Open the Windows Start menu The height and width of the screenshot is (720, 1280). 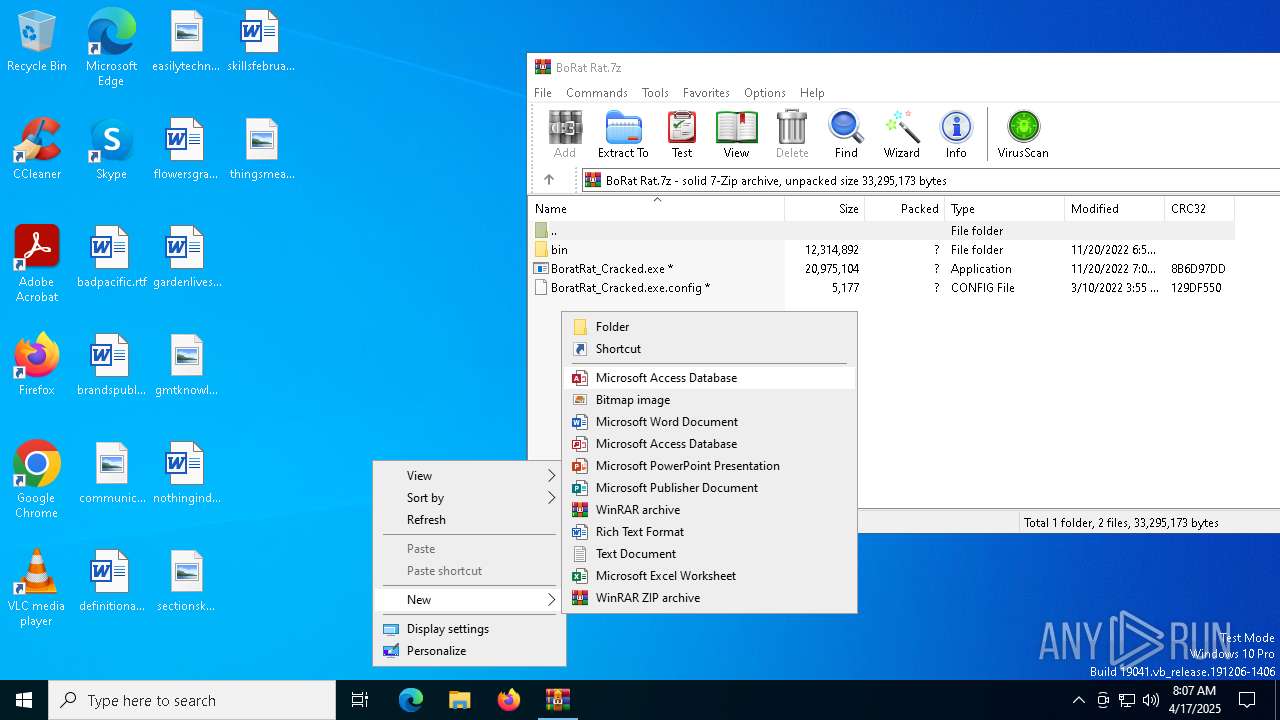24,700
